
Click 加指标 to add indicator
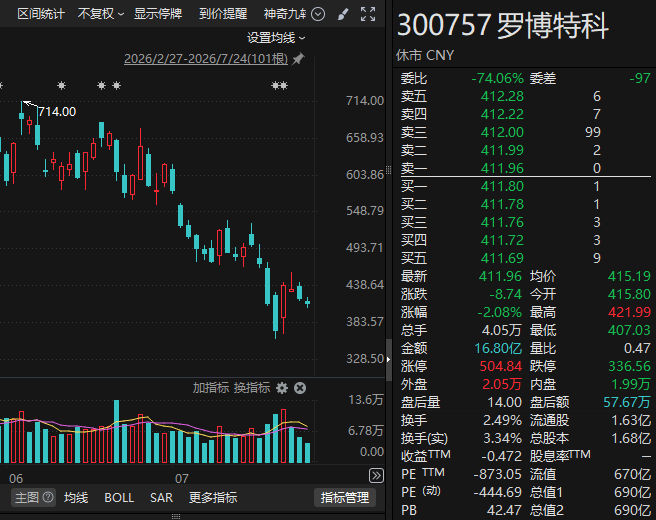(x=210, y=388)
